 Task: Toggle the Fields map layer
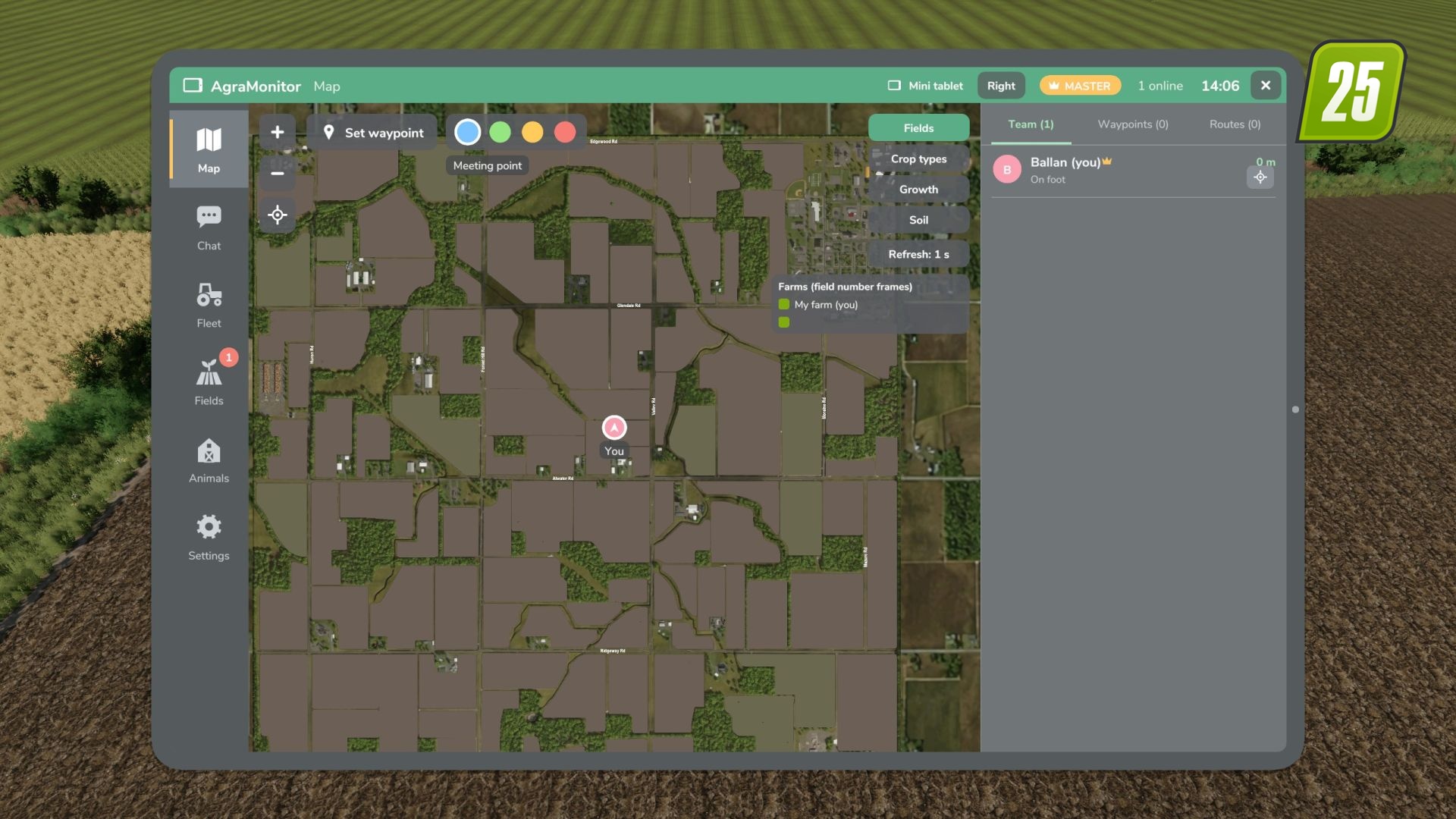pos(918,128)
